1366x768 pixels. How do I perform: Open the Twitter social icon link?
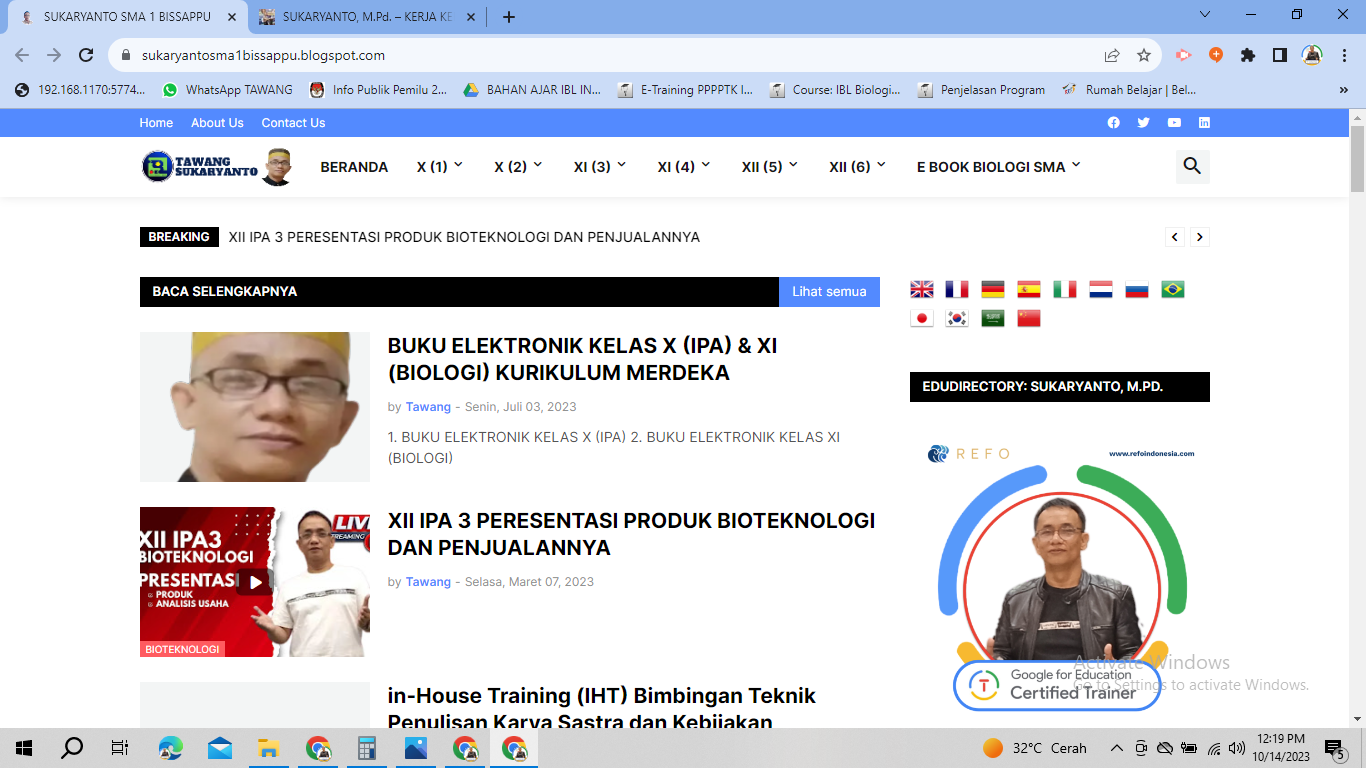pos(1144,123)
